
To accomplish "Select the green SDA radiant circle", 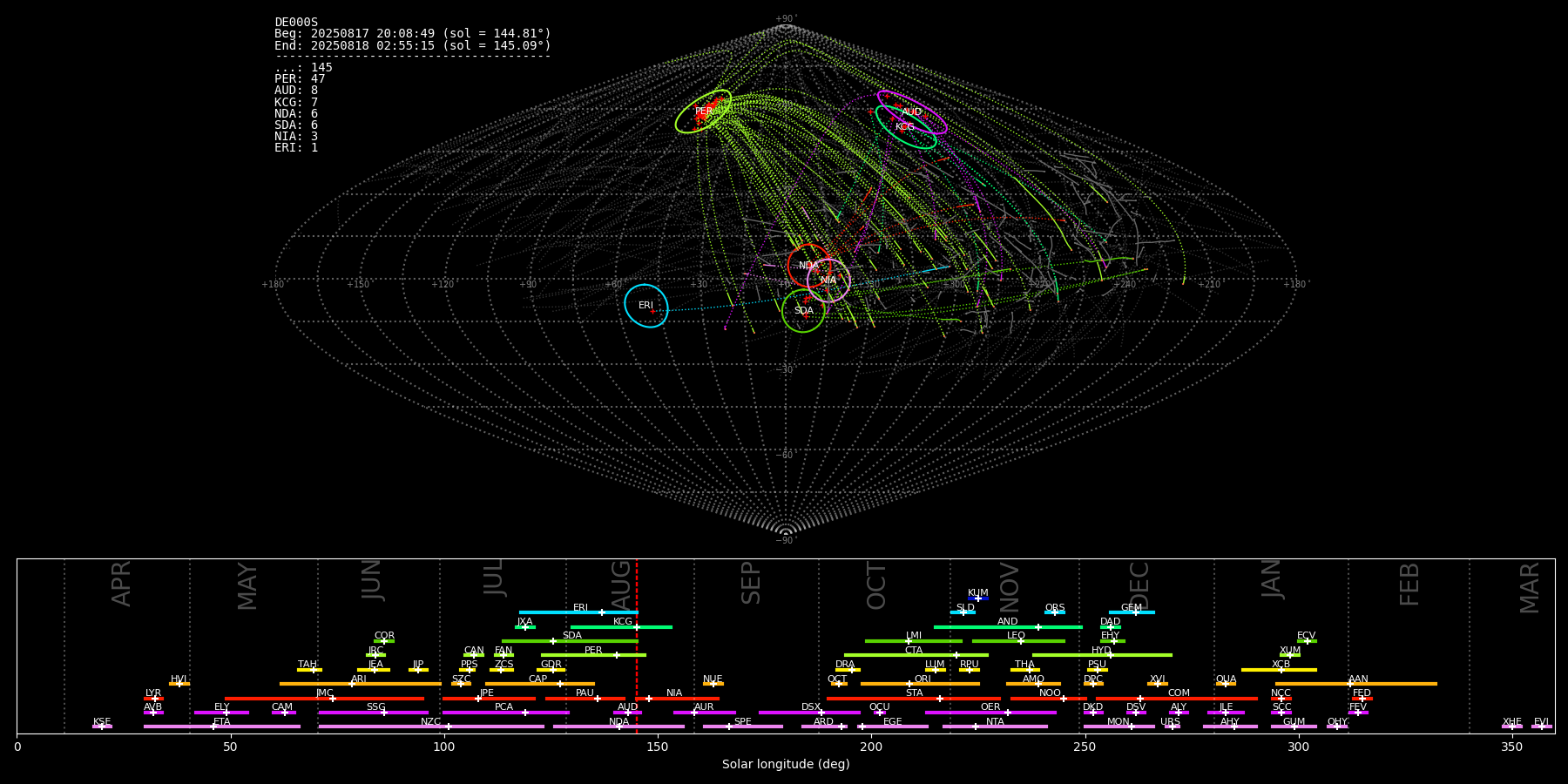I will pos(803,311).
